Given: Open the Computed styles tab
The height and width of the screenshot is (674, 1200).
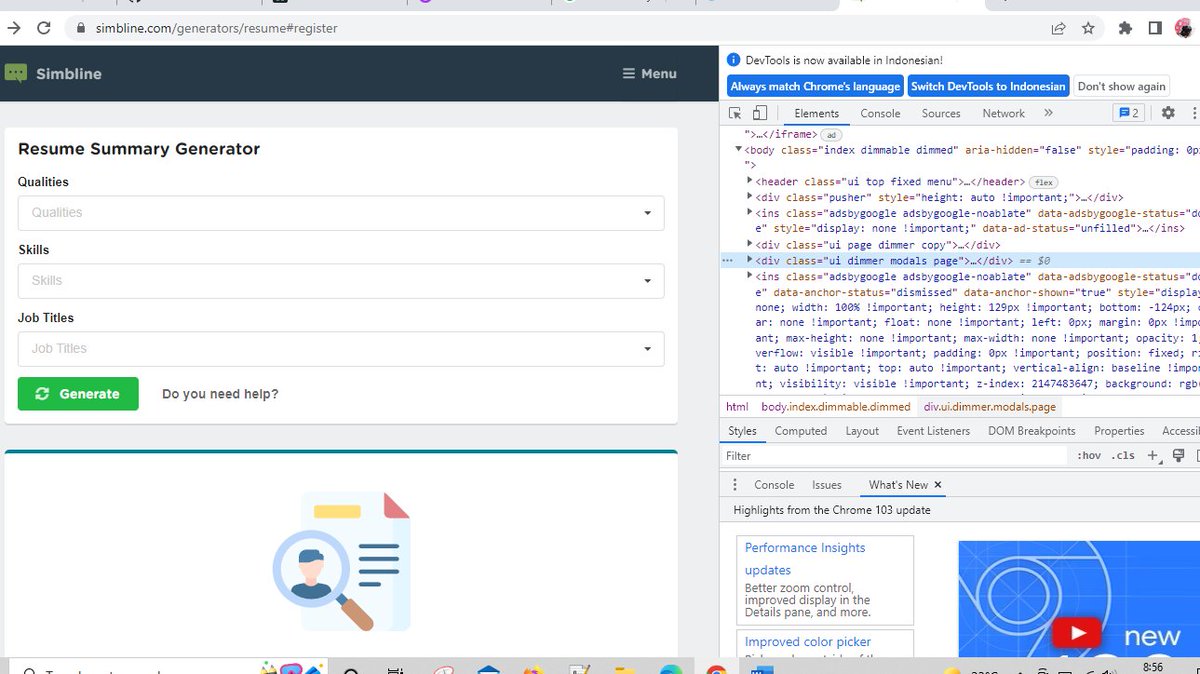Looking at the screenshot, I should tap(801, 431).
